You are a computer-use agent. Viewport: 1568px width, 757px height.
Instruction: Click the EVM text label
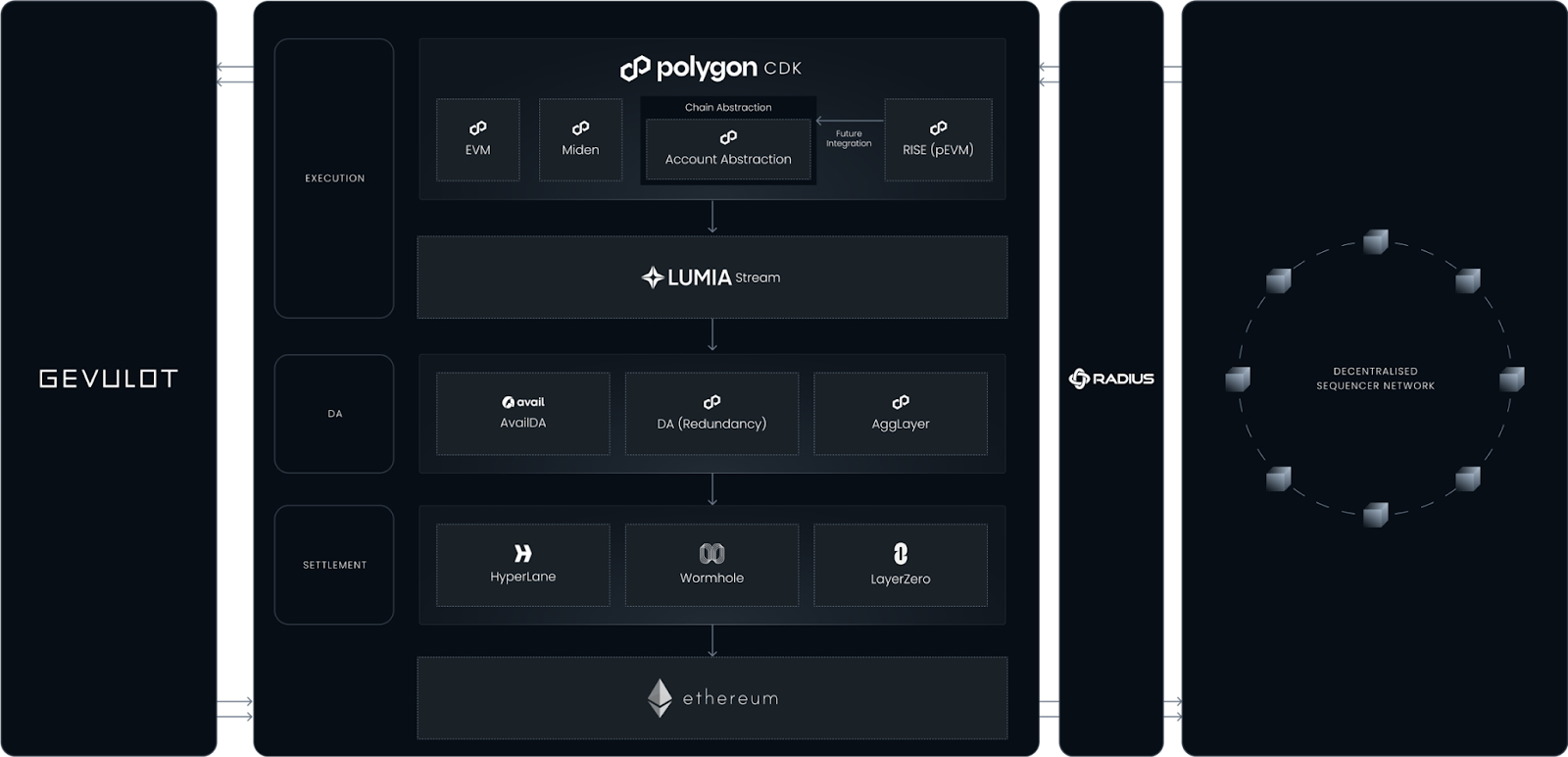(478, 150)
